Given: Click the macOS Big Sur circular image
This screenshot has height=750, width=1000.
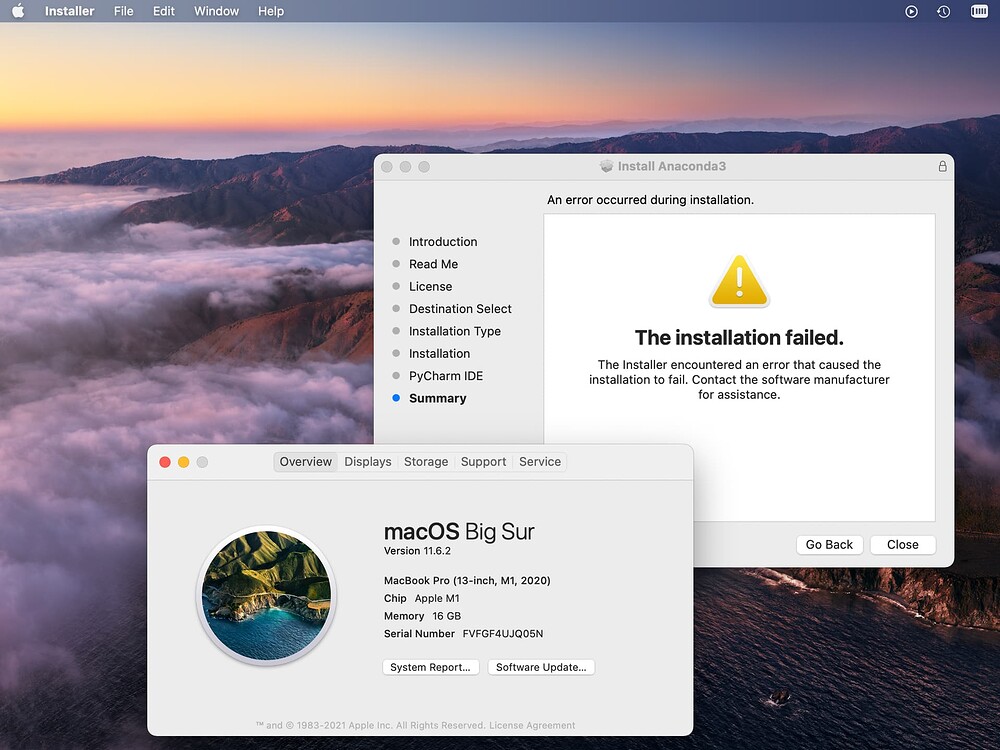Looking at the screenshot, I should pos(266,596).
